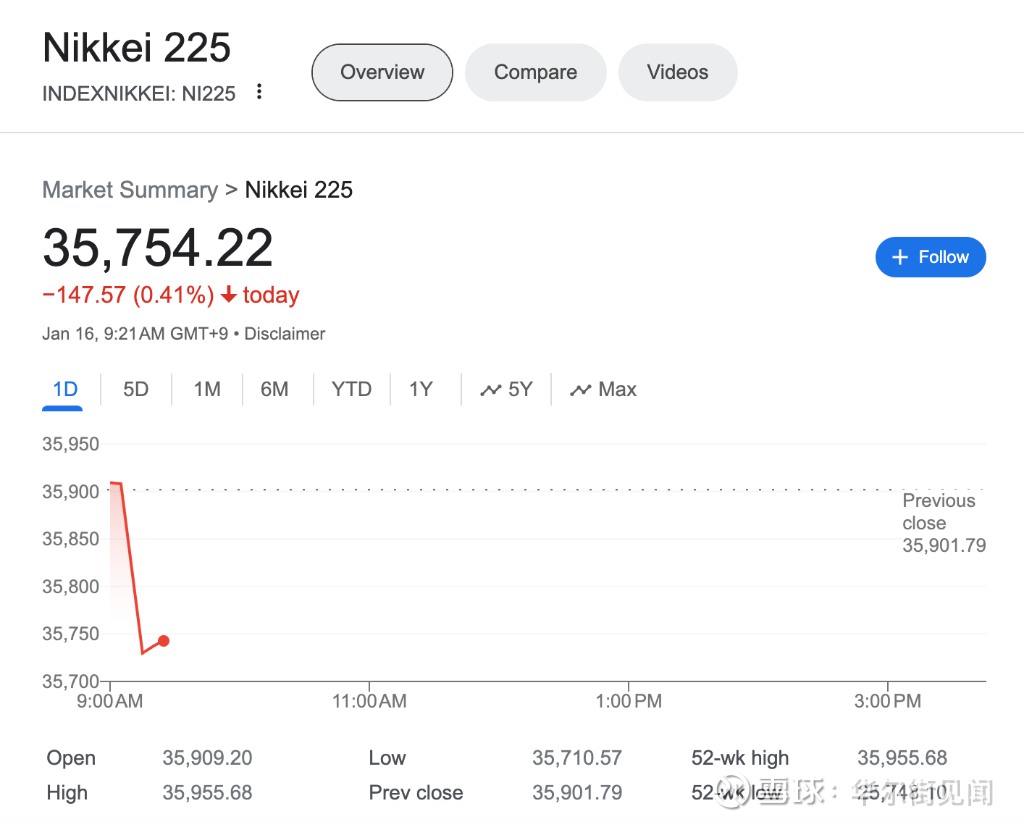The width and height of the screenshot is (1024, 824).
Task: Click the Max trend line icon
Action: tap(580, 390)
